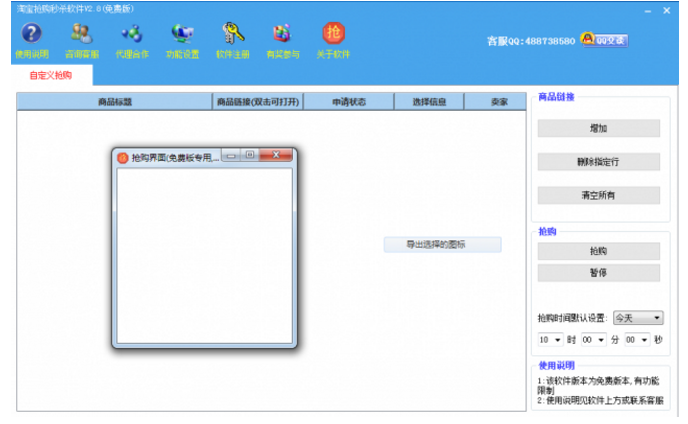
Task: Minimize the 抢购界面 popup window
Action: pos(231,155)
